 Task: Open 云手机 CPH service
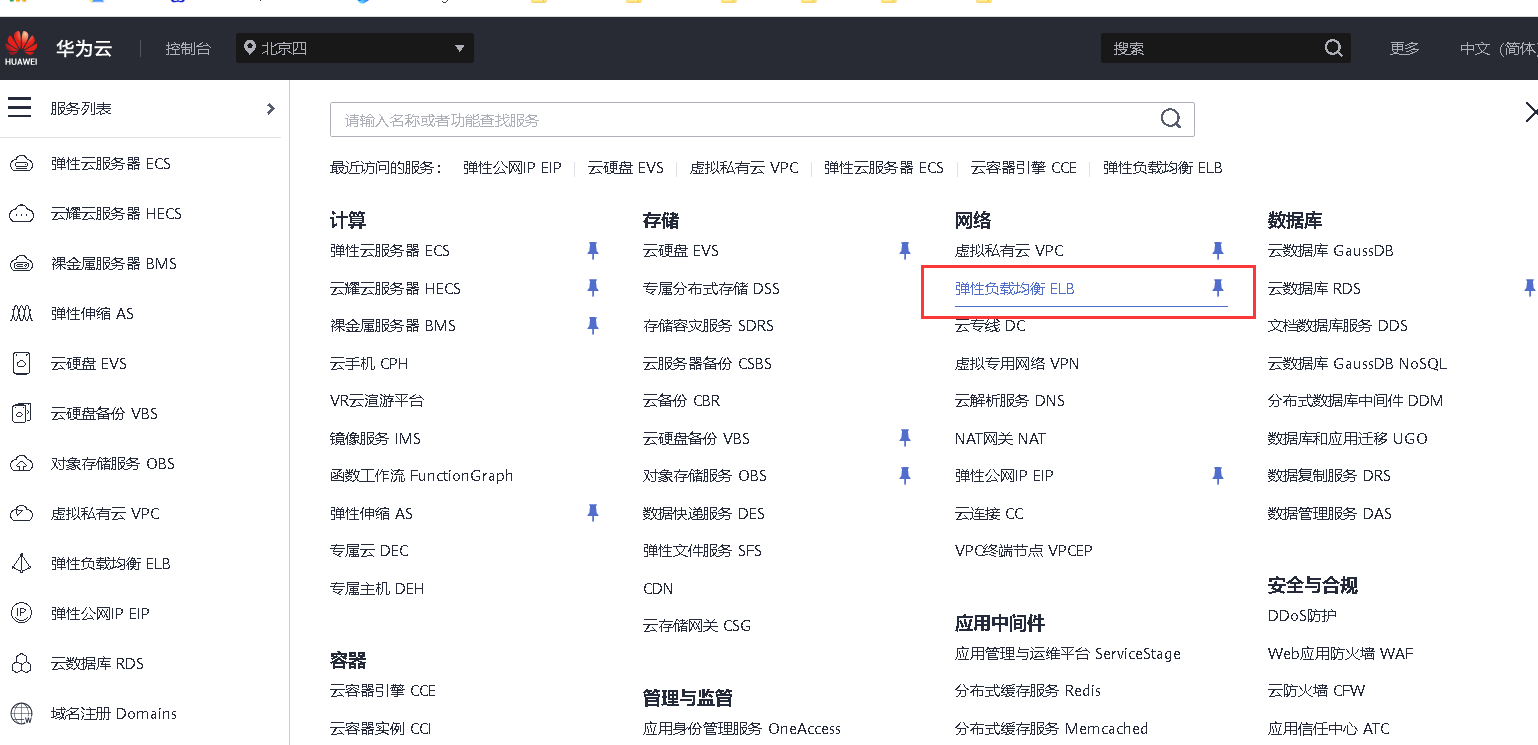369,363
